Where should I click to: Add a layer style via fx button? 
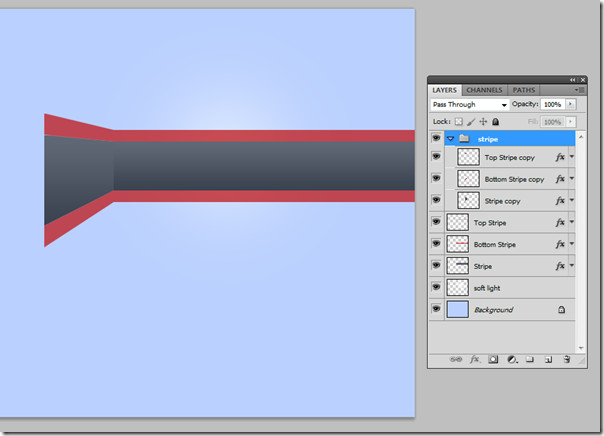coord(475,359)
